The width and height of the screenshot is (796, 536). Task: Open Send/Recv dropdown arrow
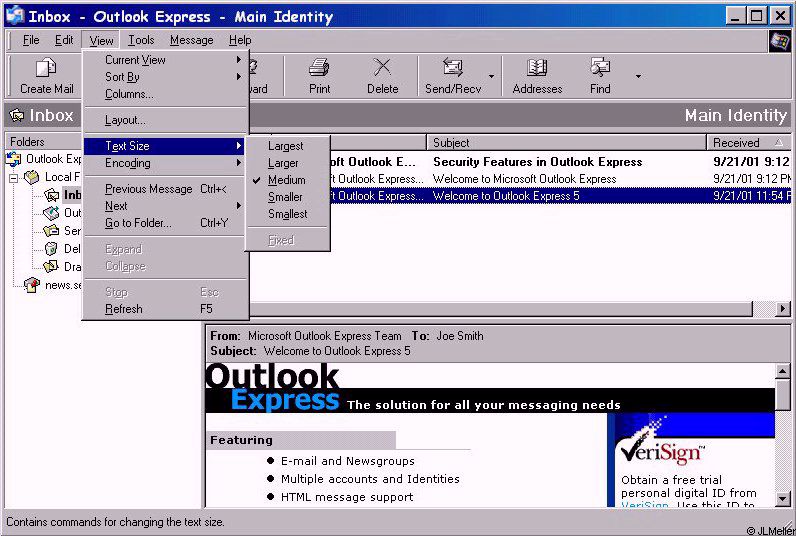point(491,76)
